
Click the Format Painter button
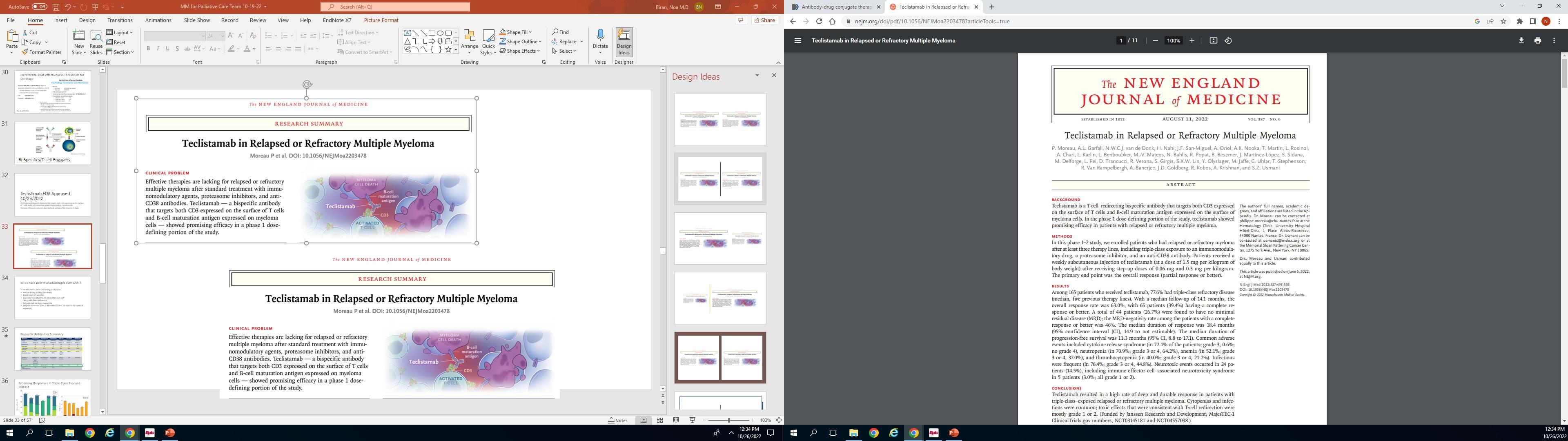pos(41,52)
